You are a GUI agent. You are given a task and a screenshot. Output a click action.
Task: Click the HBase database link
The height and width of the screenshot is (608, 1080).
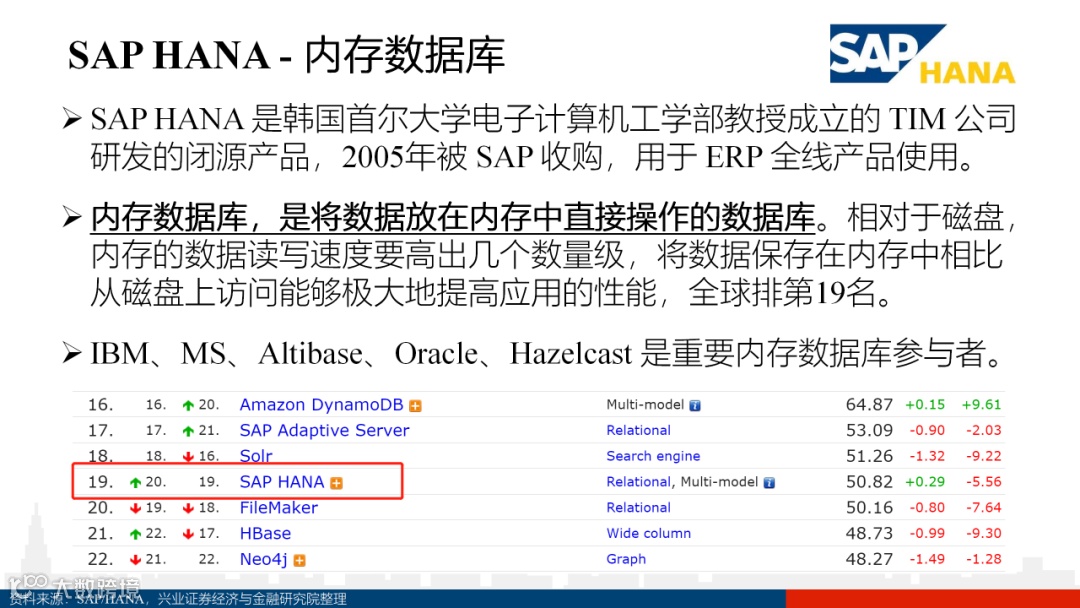click(265, 534)
